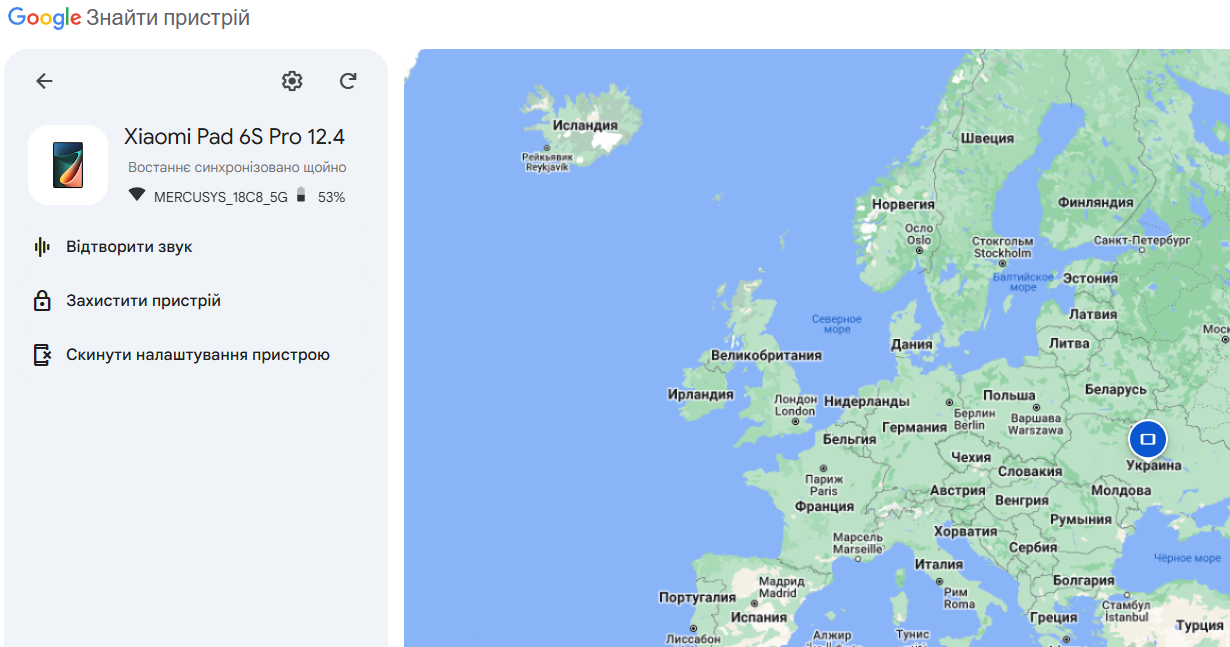Click the back arrow icon
The height and width of the screenshot is (647, 1230).
click(44, 82)
